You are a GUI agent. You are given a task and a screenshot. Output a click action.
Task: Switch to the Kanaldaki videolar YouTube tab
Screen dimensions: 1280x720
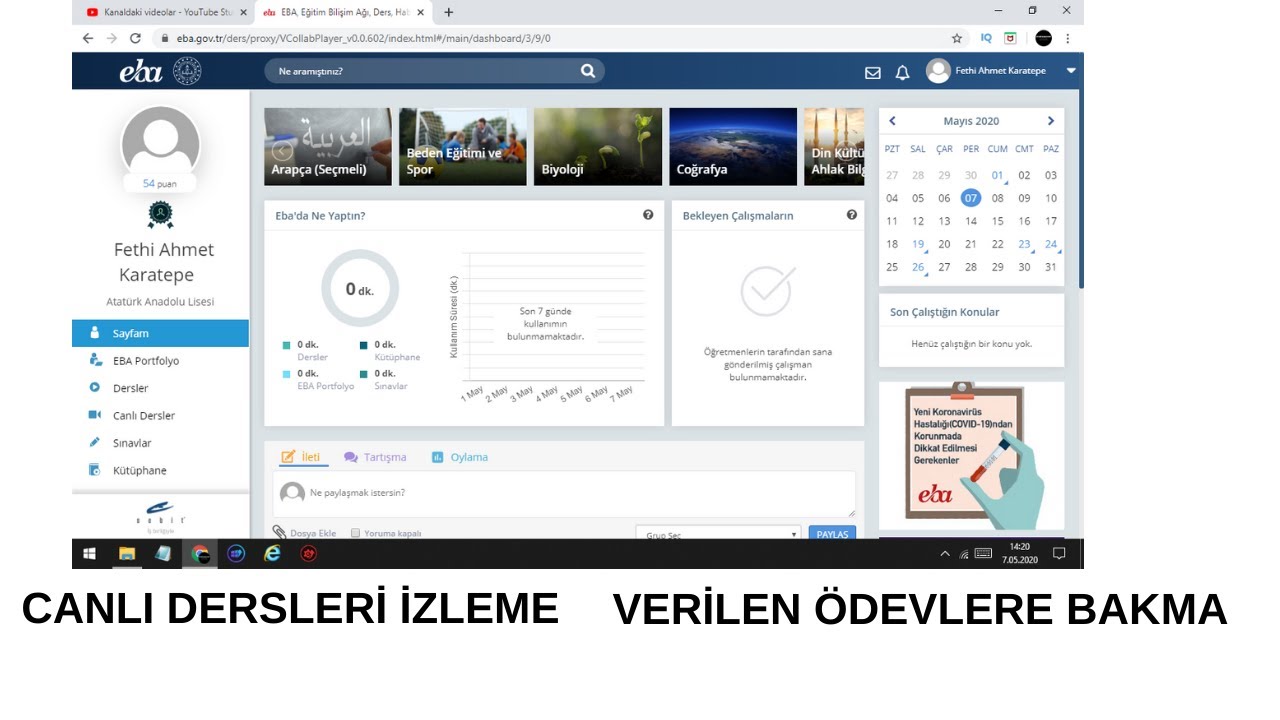click(160, 12)
